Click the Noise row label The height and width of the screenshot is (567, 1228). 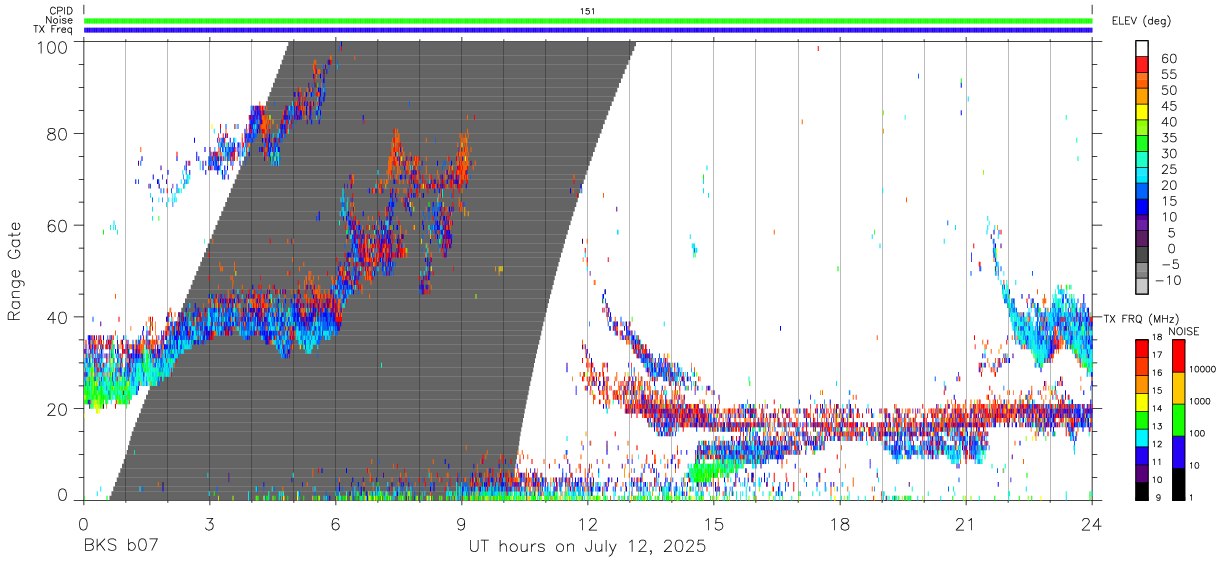click(61, 20)
